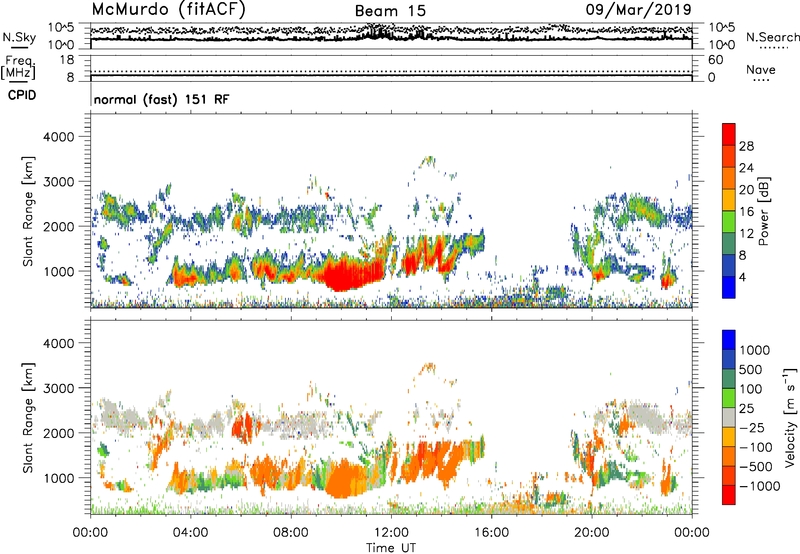Click the 04:00 time axis tick label
This screenshot has width=800, height=554.
pyautogui.click(x=190, y=533)
